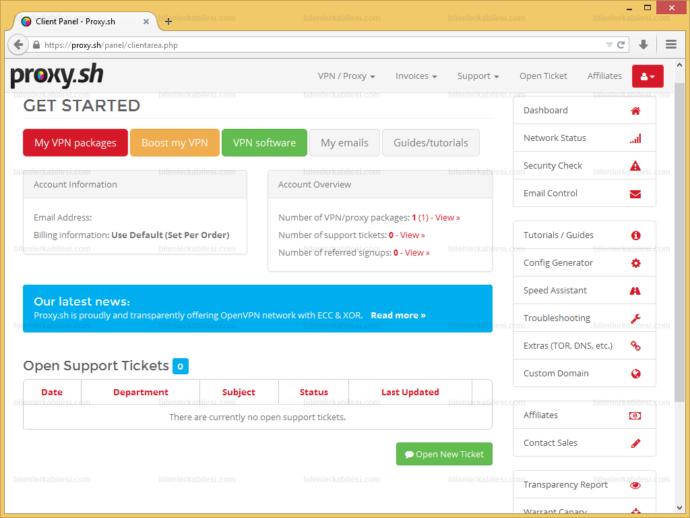Expand the VPN / Proxy dropdown menu
690x518 pixels.
pos(346,76)
